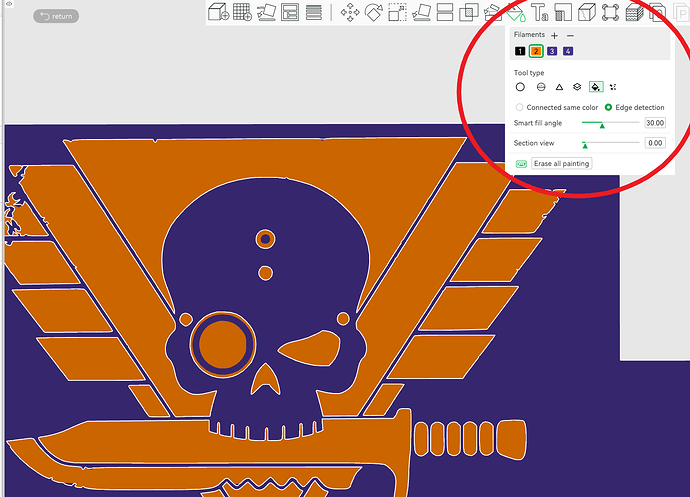Pick black filament swatch 1
Screen dimensions: 690x497
pyautogui.click(x=520, y=51)
